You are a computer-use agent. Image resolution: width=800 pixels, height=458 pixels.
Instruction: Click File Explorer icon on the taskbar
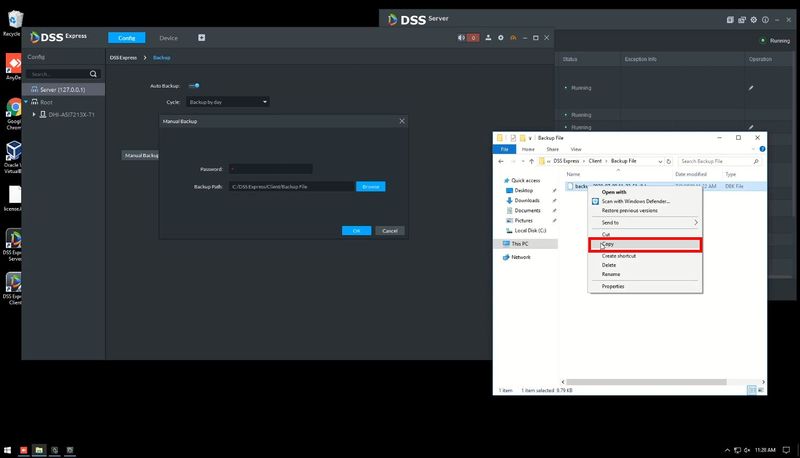39,450
